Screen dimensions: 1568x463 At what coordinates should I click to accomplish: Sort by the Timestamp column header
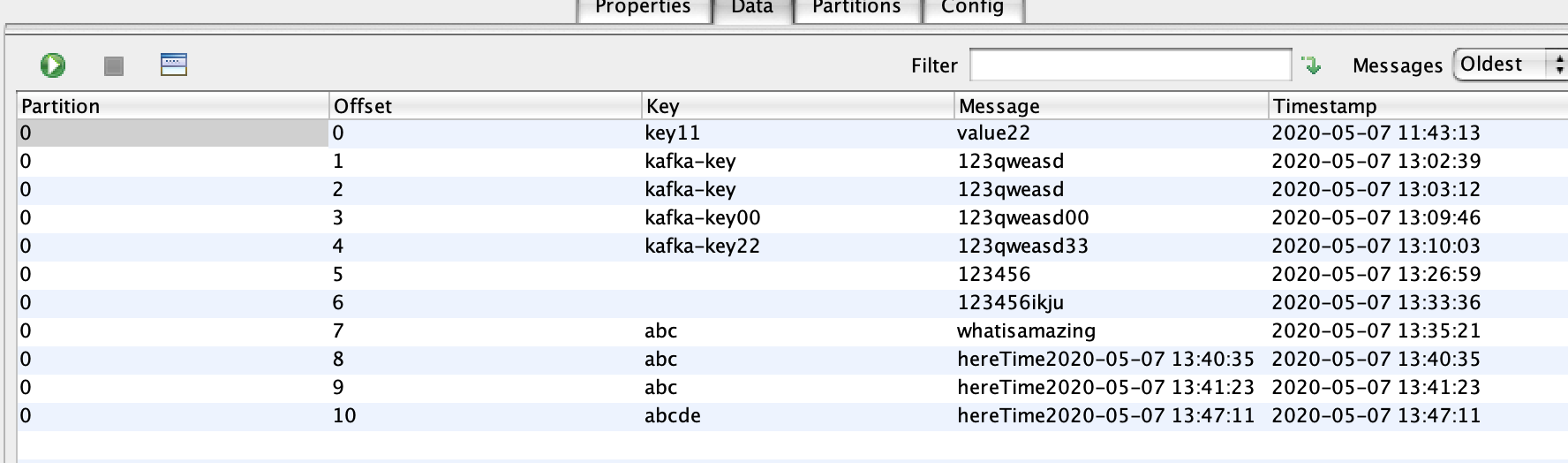[1417, 106]
